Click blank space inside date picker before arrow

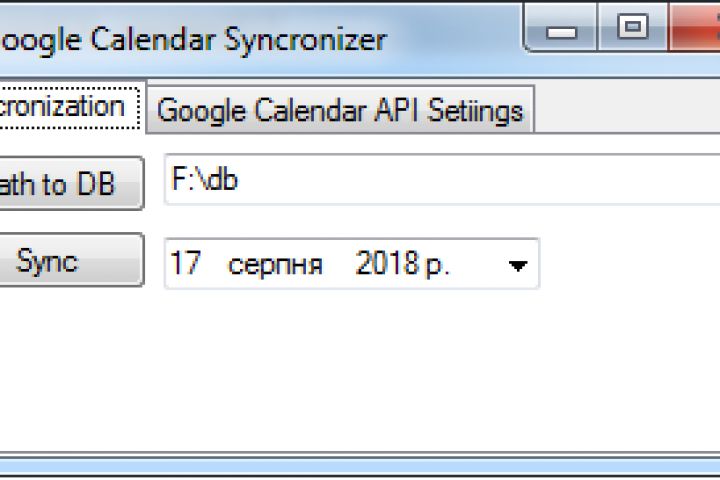point(477,264)
